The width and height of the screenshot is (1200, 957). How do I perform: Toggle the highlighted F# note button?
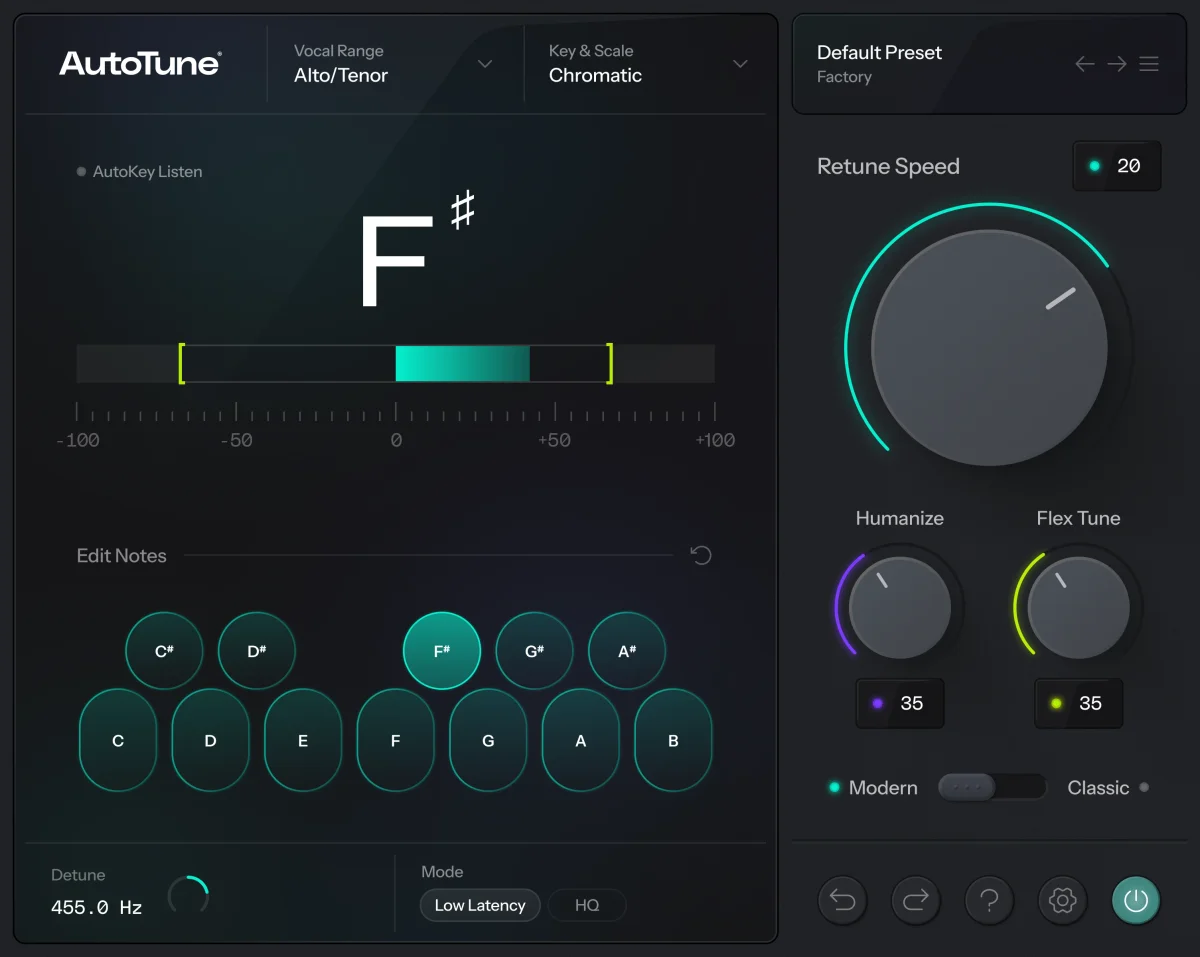442,651
